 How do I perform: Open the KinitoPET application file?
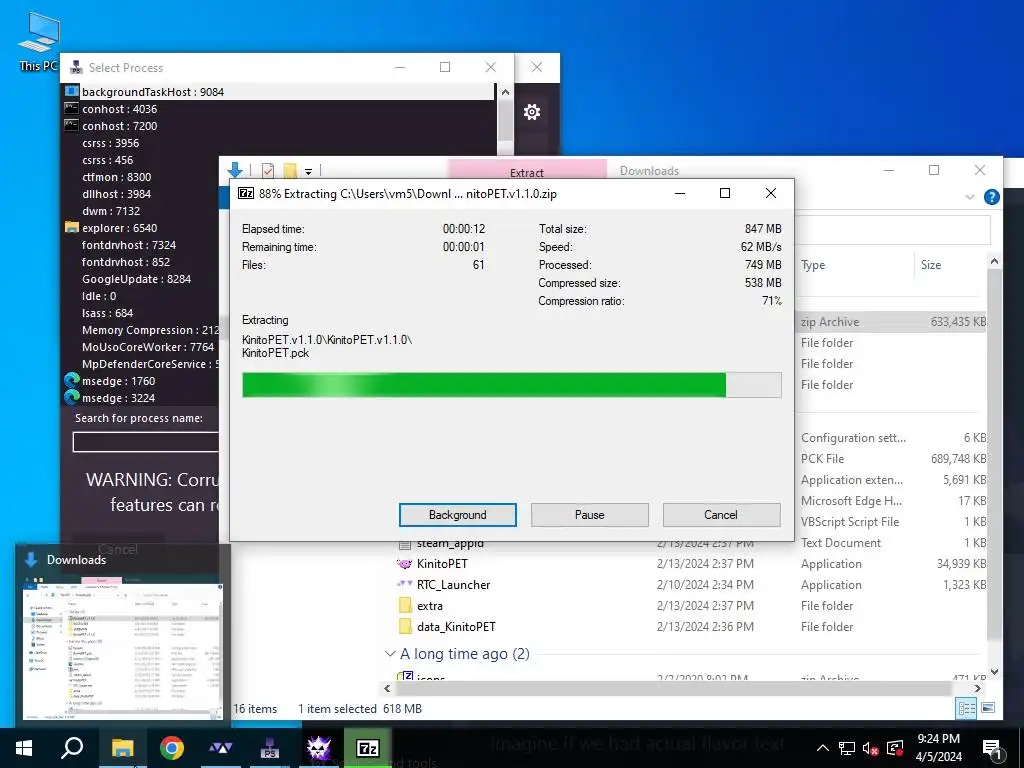click(x=442, y=564)
